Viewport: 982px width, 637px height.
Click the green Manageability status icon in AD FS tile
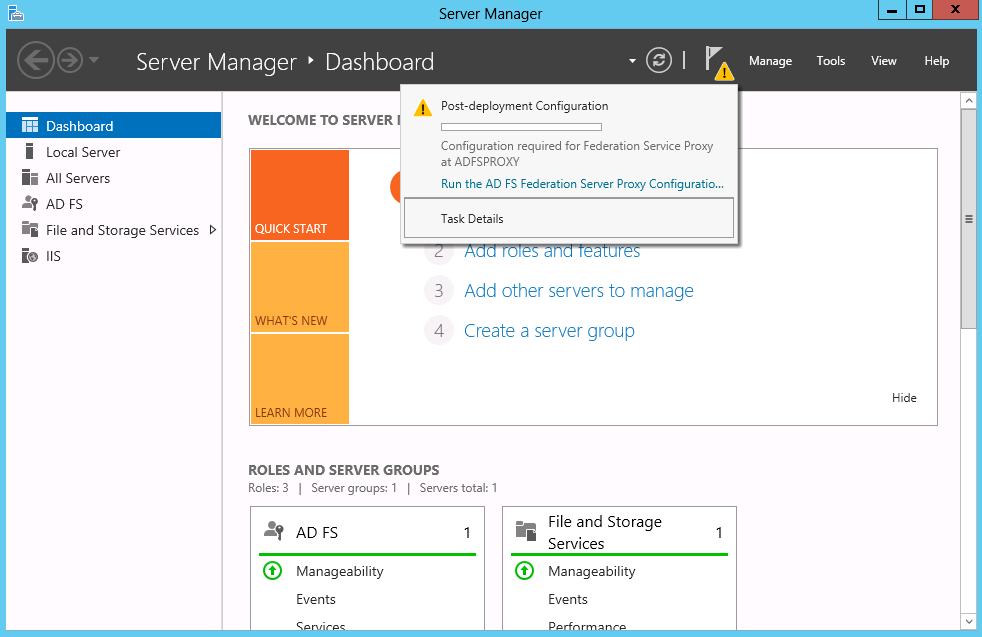[x=272, y=571]
